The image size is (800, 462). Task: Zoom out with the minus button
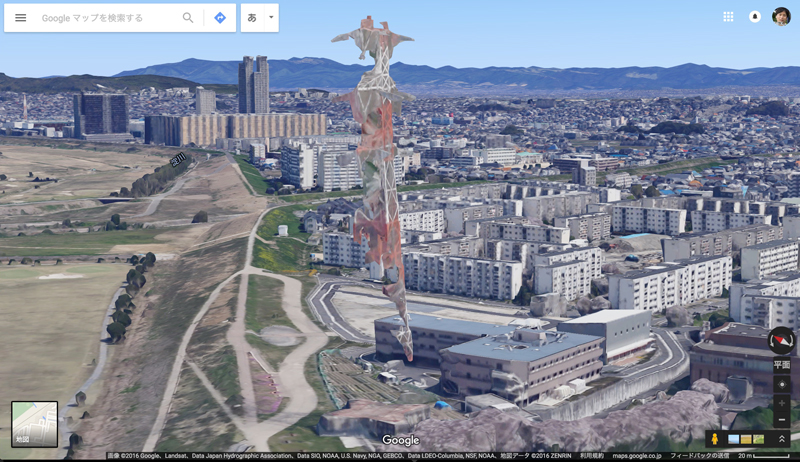coord(782,419)
